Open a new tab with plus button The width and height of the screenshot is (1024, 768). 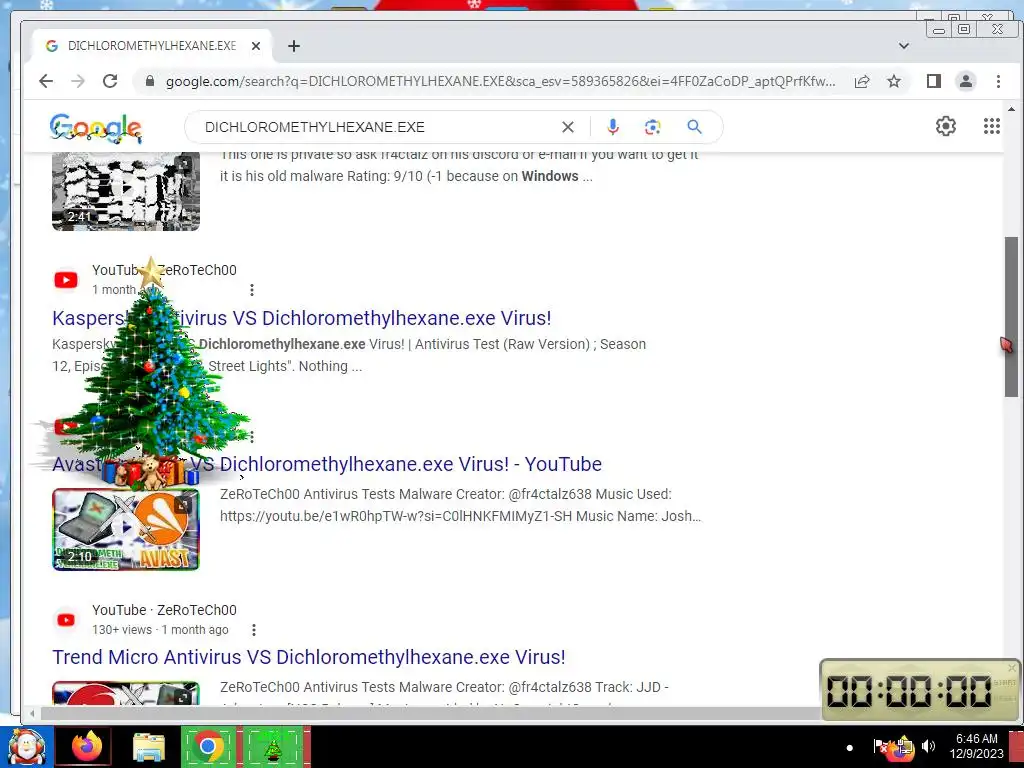pyautogui.click(x=294, y=46)
